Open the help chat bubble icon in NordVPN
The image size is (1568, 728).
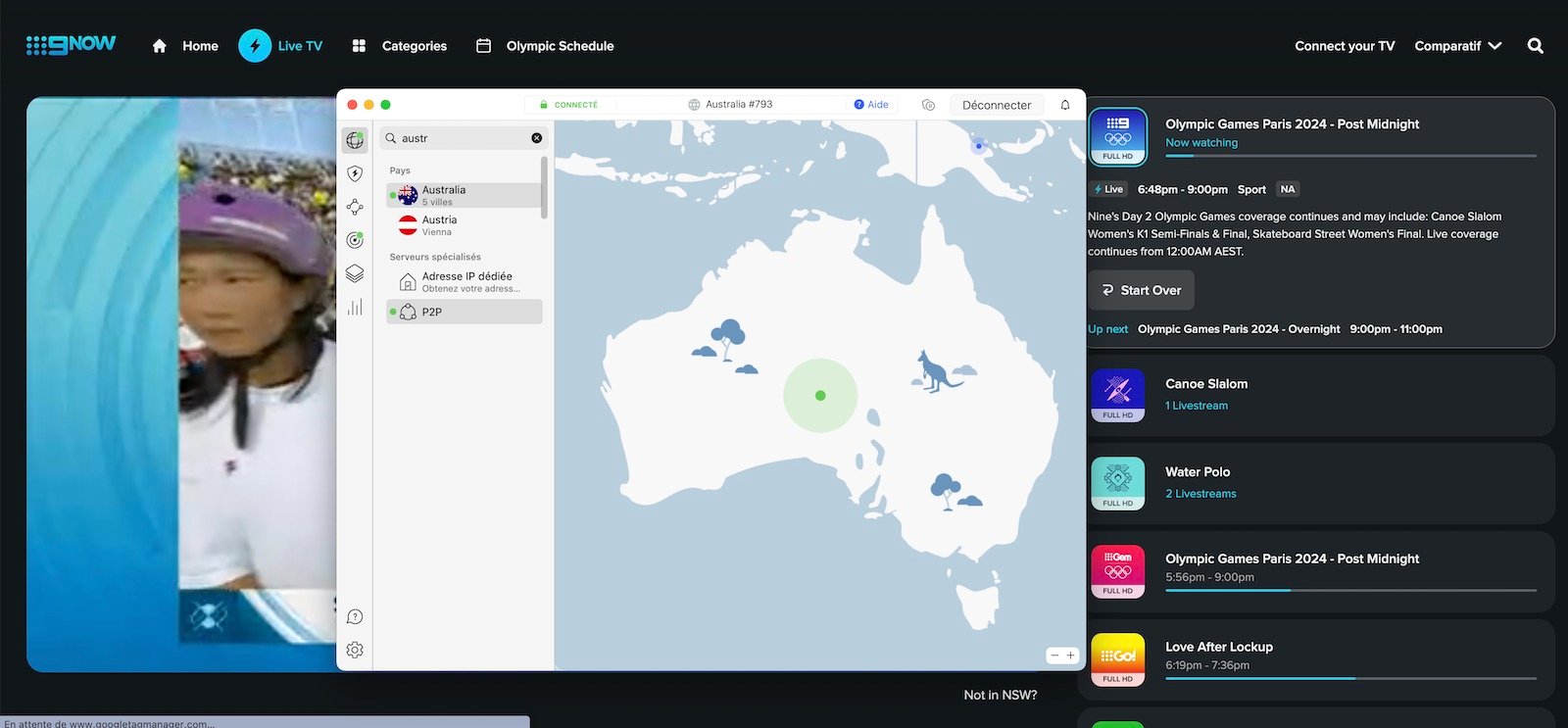coord(355,616)
